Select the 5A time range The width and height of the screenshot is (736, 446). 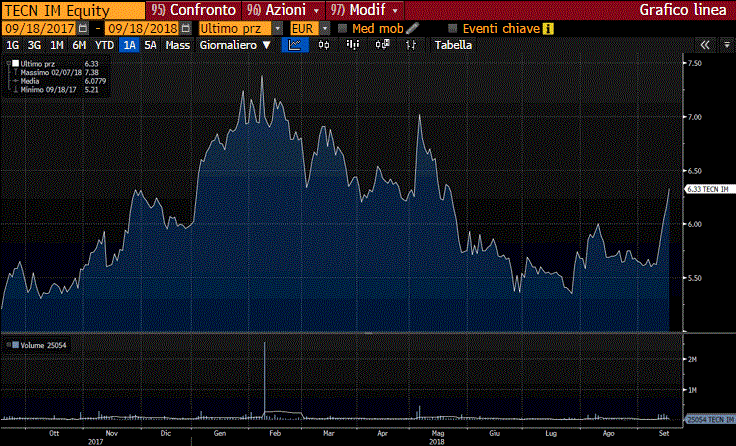click(x=150, y=45)
